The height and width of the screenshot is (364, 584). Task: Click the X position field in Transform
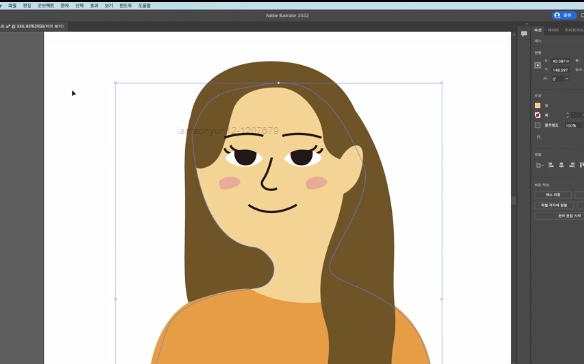coord(560,61)
